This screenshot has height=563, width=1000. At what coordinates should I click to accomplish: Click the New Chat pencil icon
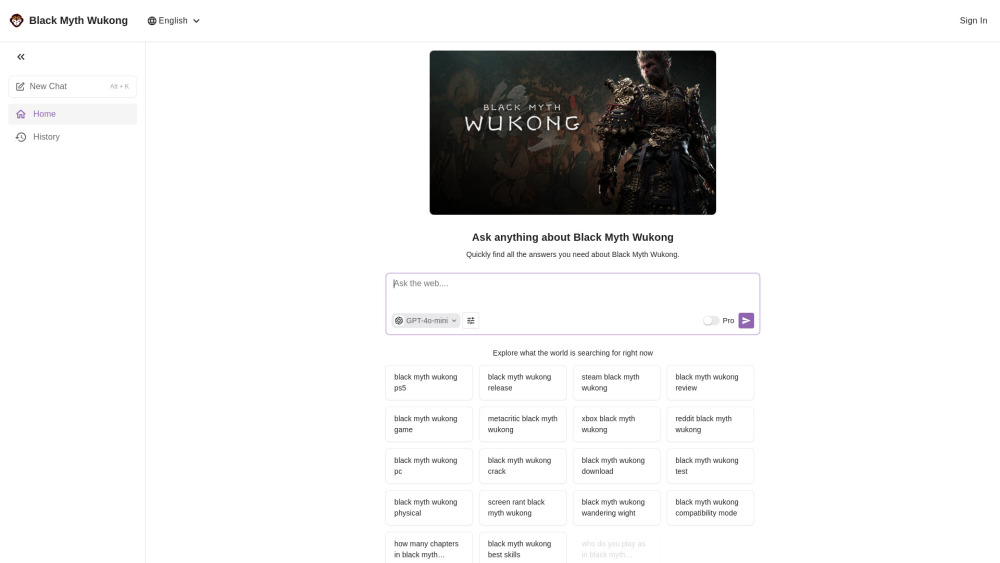[20, 87]
